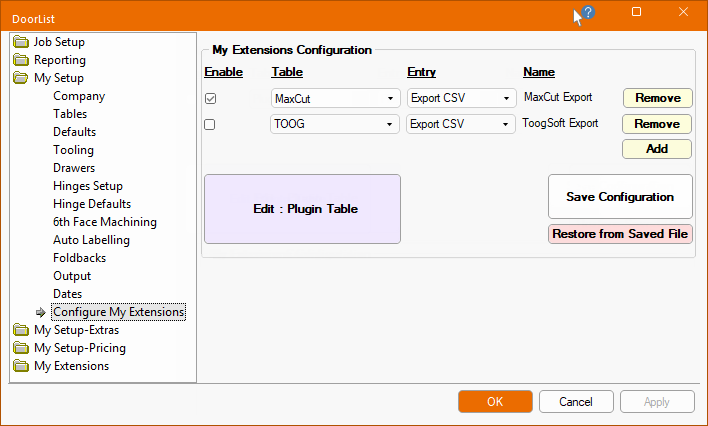The width and height of the screenshot is (708, 426).
Task: Click the My Extensions folder icon
Action: (21, 366)
